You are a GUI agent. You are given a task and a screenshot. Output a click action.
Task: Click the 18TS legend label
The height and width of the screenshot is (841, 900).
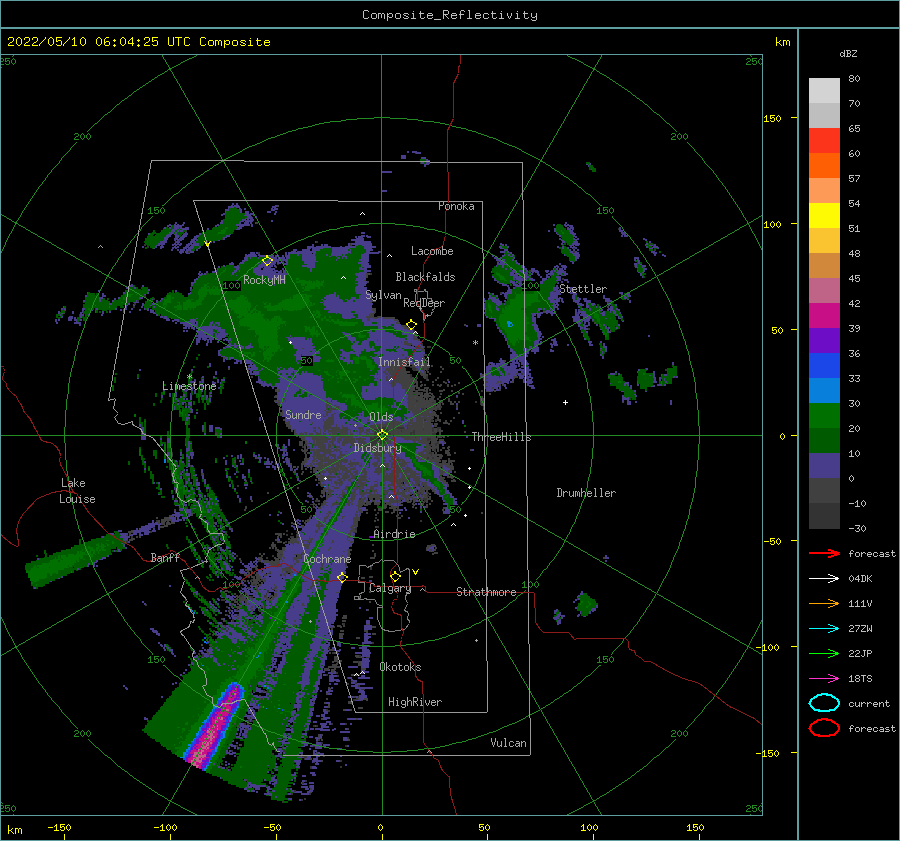click(x=860, y=679)
